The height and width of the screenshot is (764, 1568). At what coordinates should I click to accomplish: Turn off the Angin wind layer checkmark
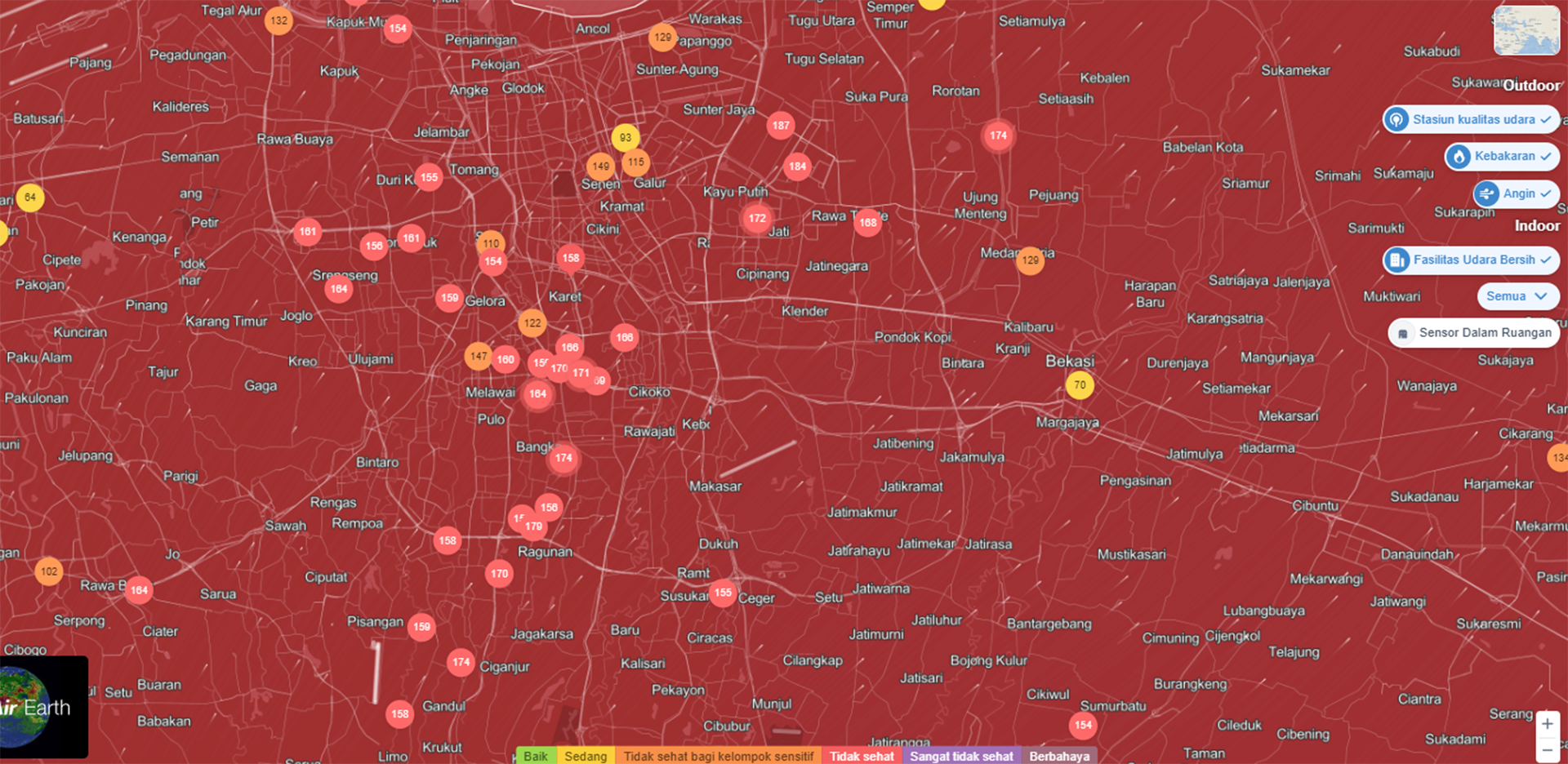pos(1546,194)
